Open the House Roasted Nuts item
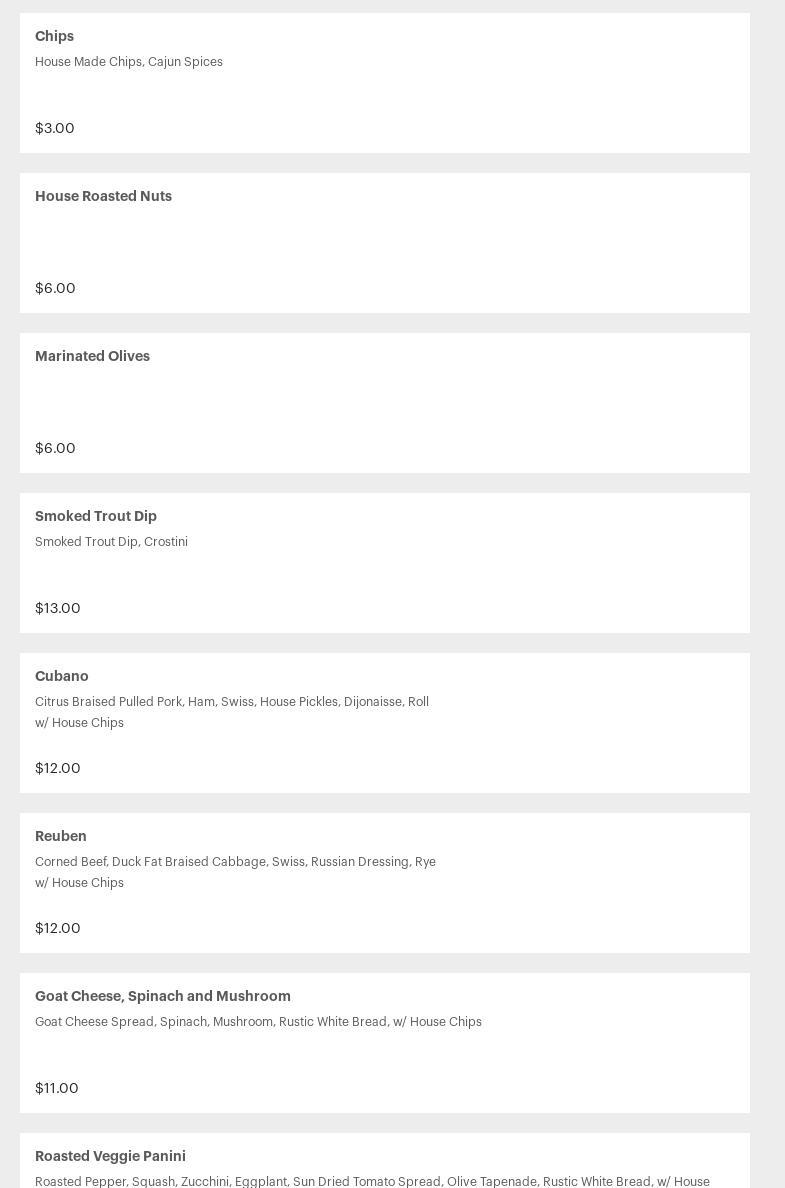The width and height of the screenshot is (785, 1188). pyautogui.click(x=103, y=196)
